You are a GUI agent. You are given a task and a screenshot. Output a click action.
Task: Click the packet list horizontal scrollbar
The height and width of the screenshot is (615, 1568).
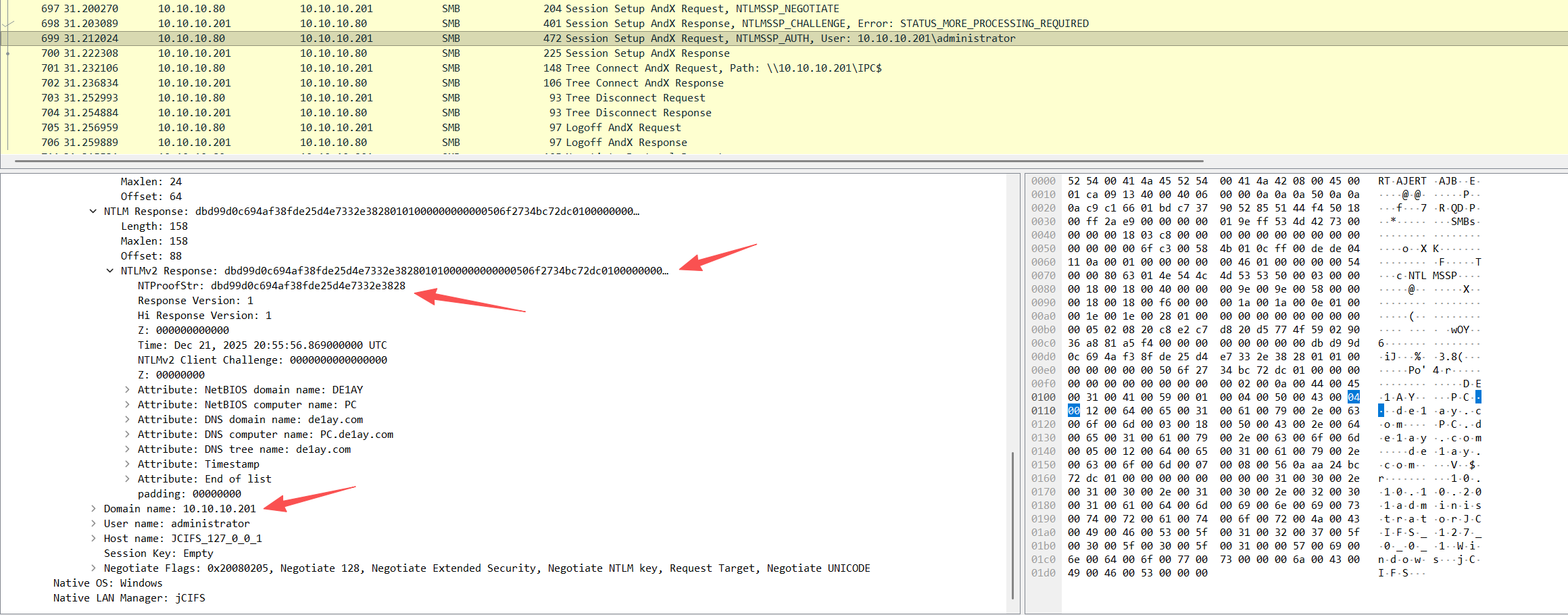click(x=608, y=162)
